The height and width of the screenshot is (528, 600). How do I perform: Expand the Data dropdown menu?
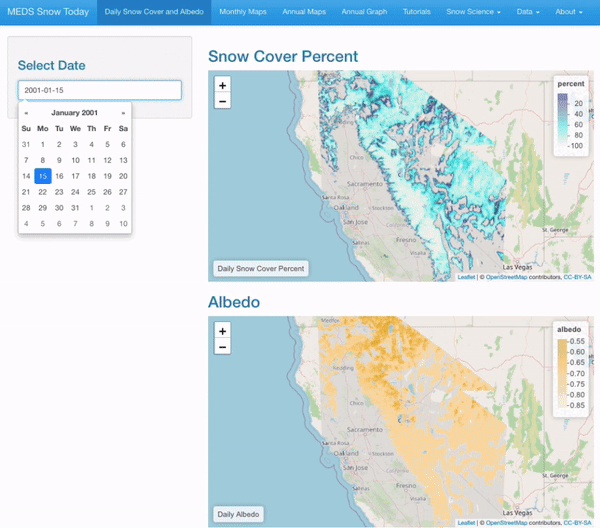pyautogui.click(x=527, y=12)
